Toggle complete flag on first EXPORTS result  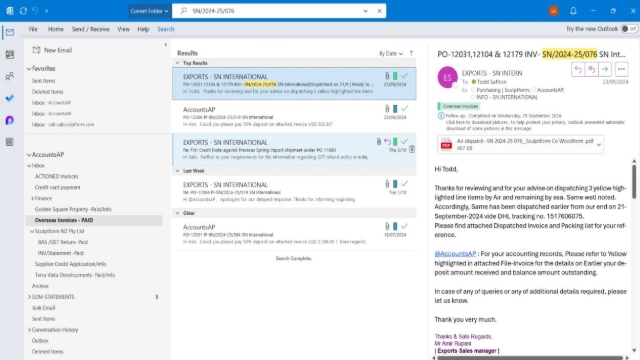[x=404, y=76]
